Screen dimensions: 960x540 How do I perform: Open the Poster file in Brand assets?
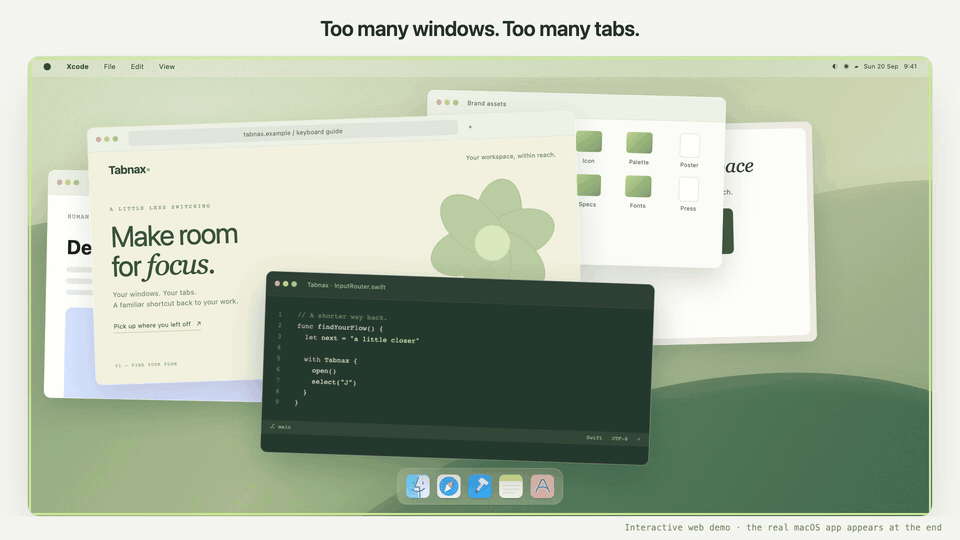[689, 146]
